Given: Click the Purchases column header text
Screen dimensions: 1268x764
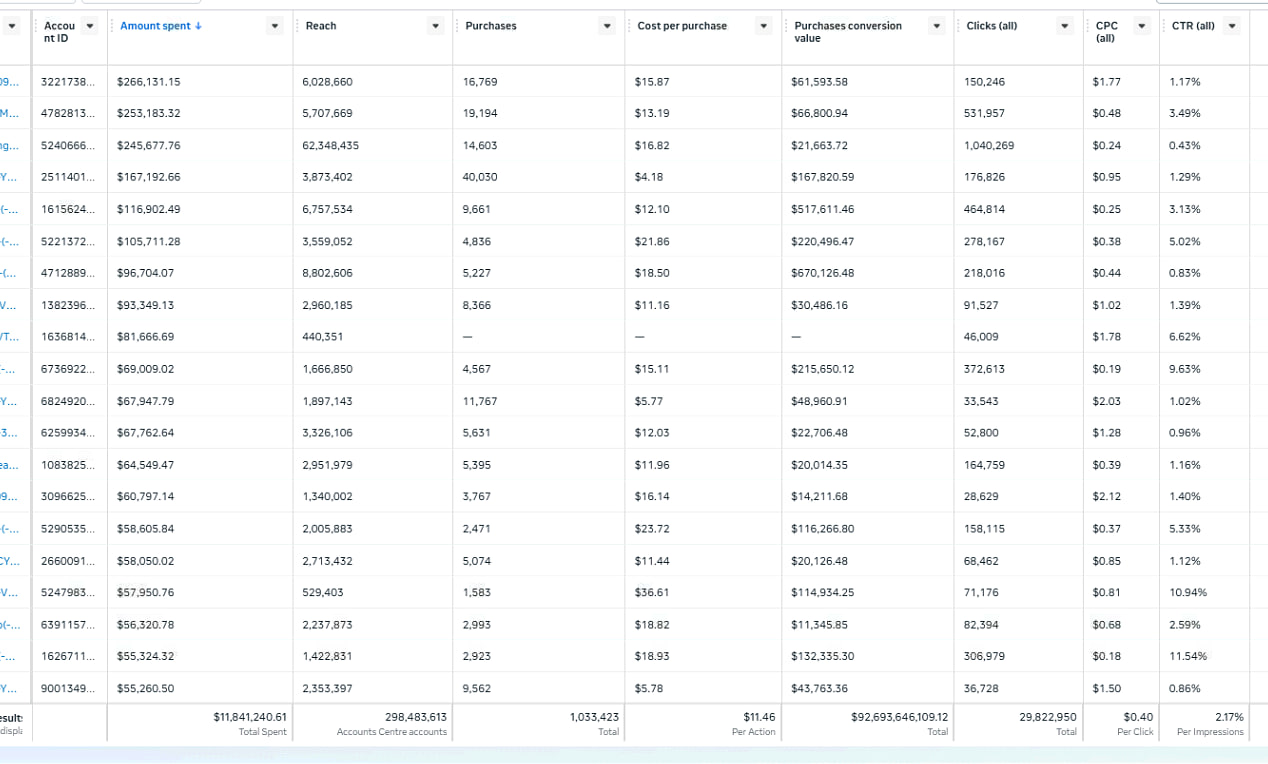Looking at the screenshot, I should click(491, 26).
